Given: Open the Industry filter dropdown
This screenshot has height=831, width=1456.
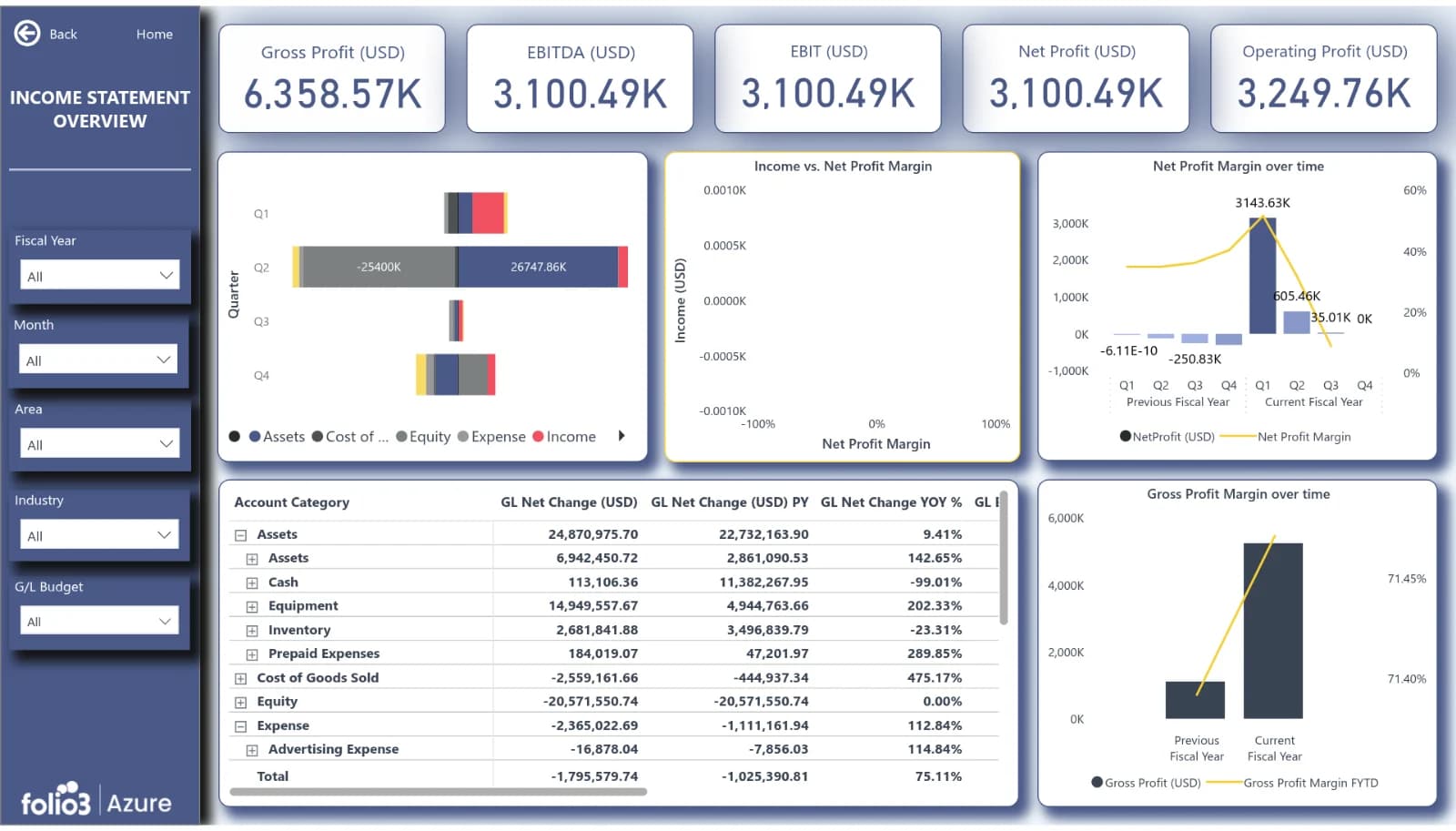Looking at the screenshot, I should [x=100, y=535].
